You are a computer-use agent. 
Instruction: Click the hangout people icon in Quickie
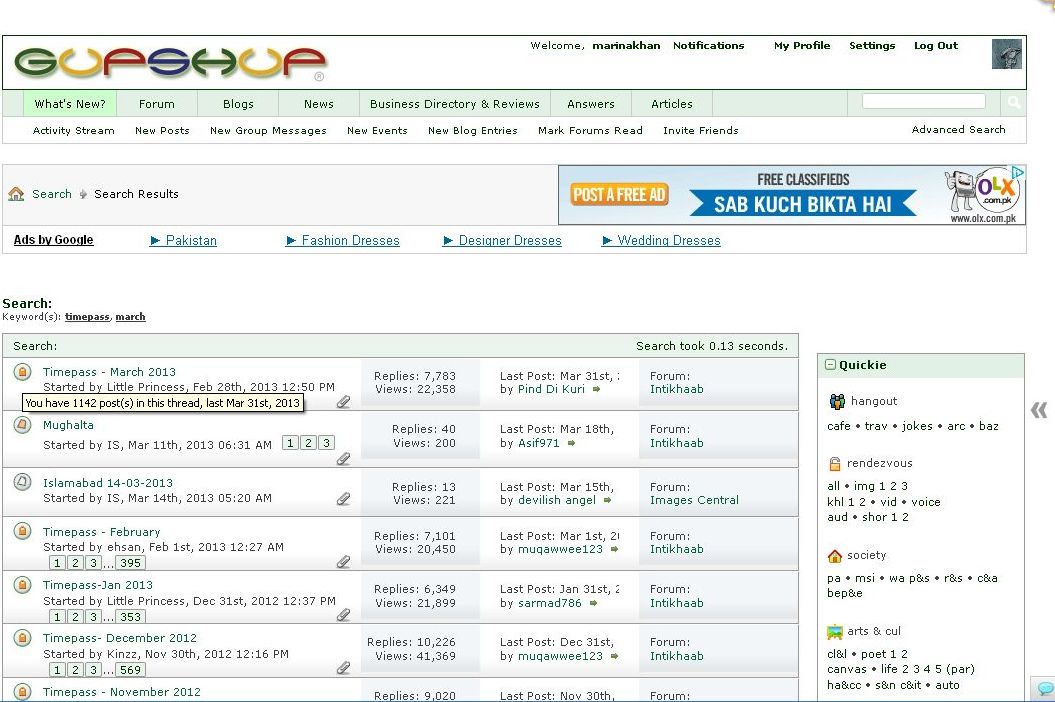pyautogui.click(x=836, y=402)
